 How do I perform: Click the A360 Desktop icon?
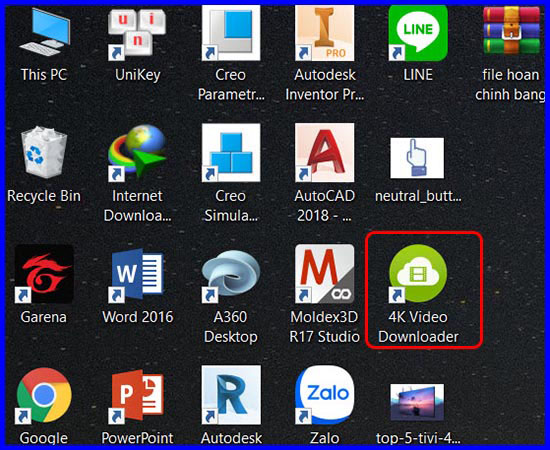231,276
